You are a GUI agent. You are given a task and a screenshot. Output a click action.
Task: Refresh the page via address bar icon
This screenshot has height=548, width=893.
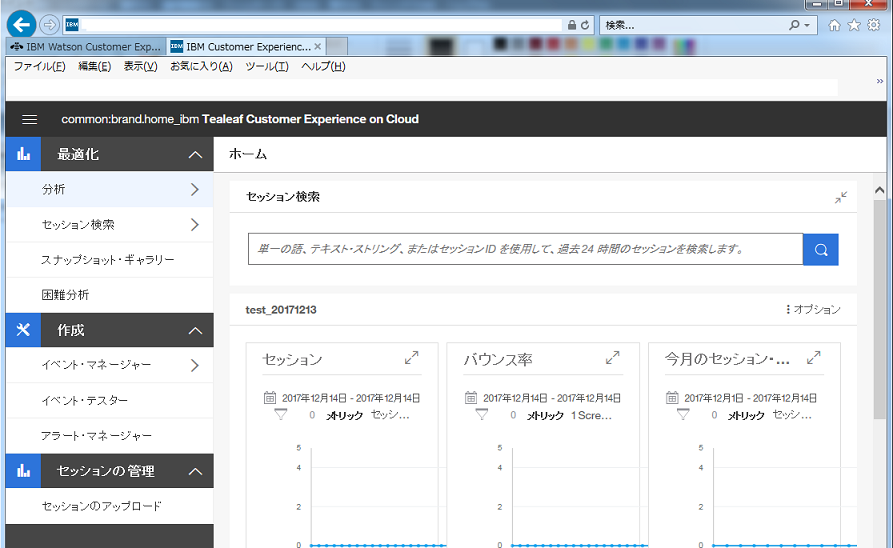click(x=585, y=25)
